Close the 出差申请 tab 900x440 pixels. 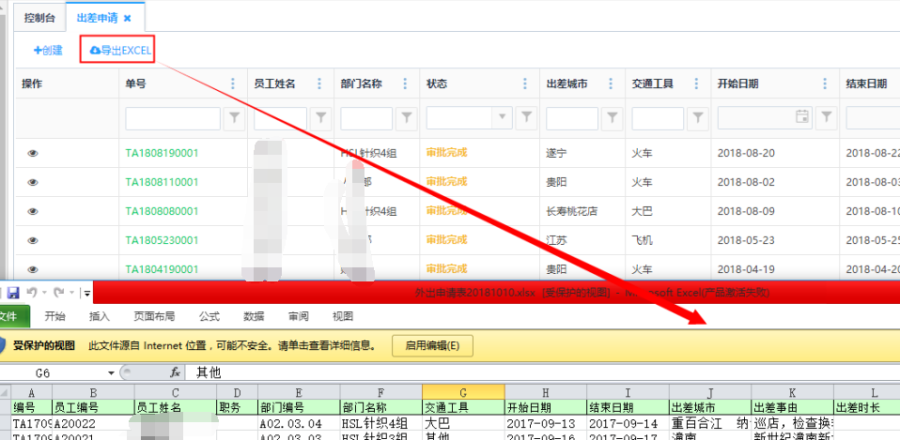coord(126,17)
